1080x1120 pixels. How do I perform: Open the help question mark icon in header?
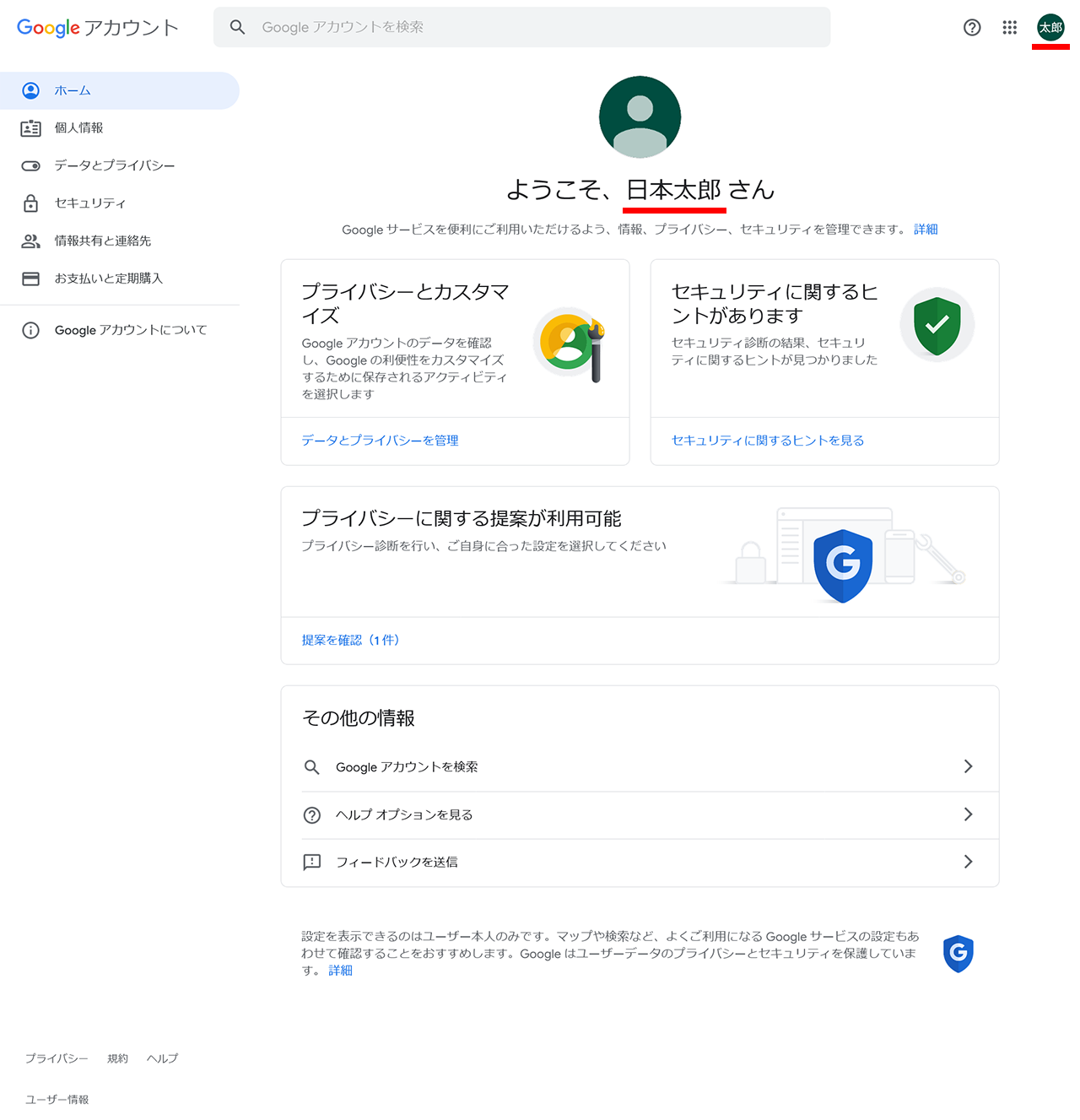pyautogui.click(x=972, y=27)
